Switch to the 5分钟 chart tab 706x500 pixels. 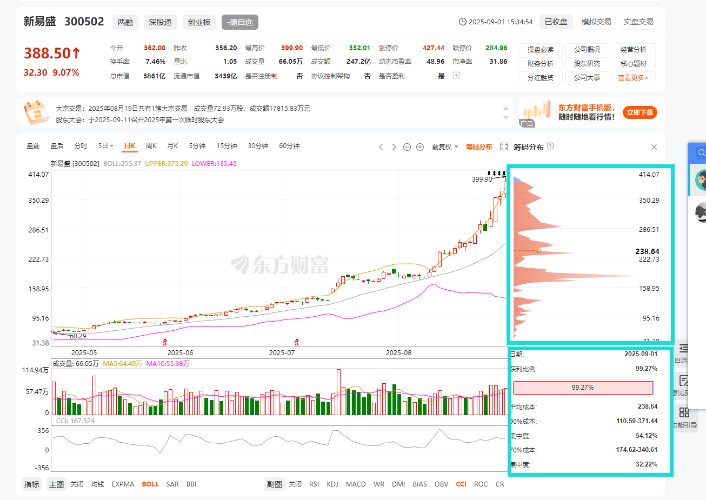[x=197, y=146]
